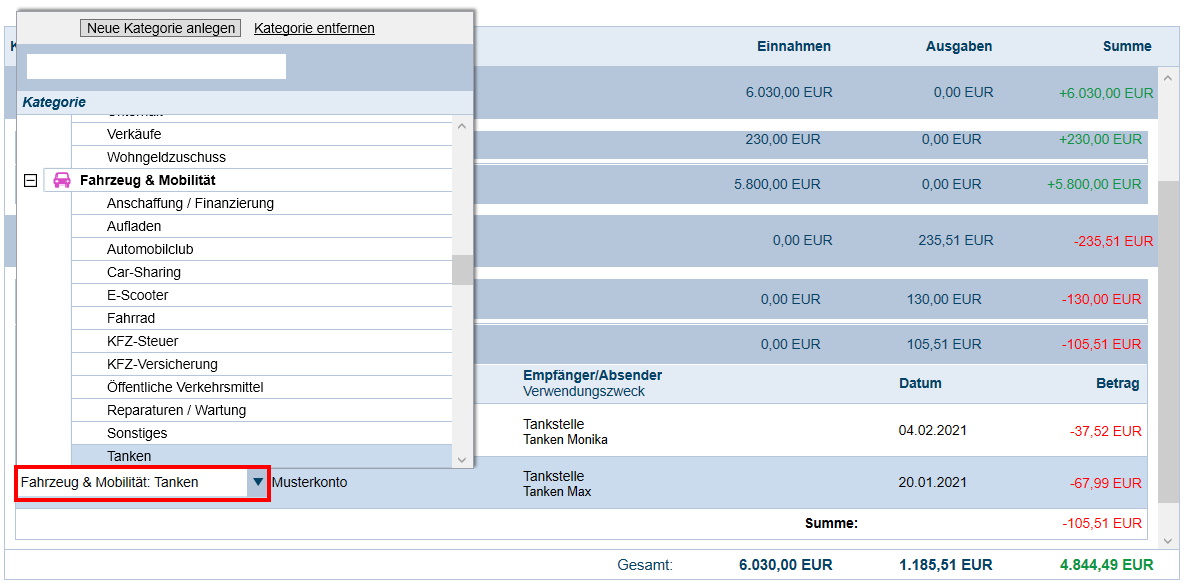1184x583 pixels.
Task: Select the KFZ-Steuer category
Action: click(262, 341)
